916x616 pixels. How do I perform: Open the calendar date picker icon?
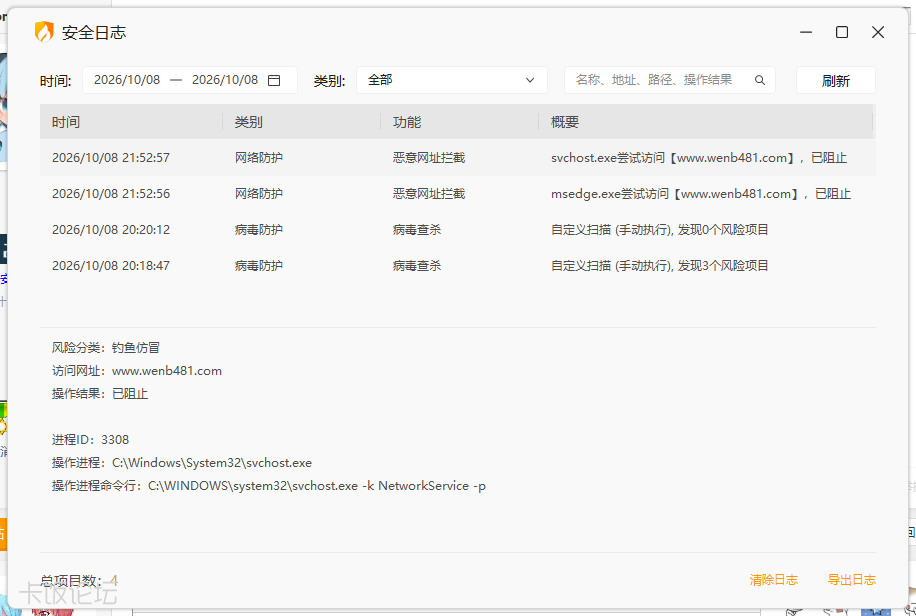coord(273,81)
